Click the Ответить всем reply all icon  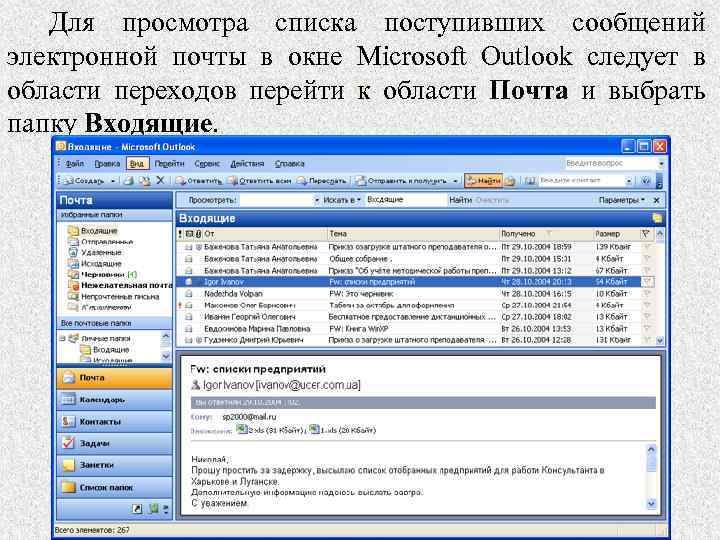coord(233,181)
